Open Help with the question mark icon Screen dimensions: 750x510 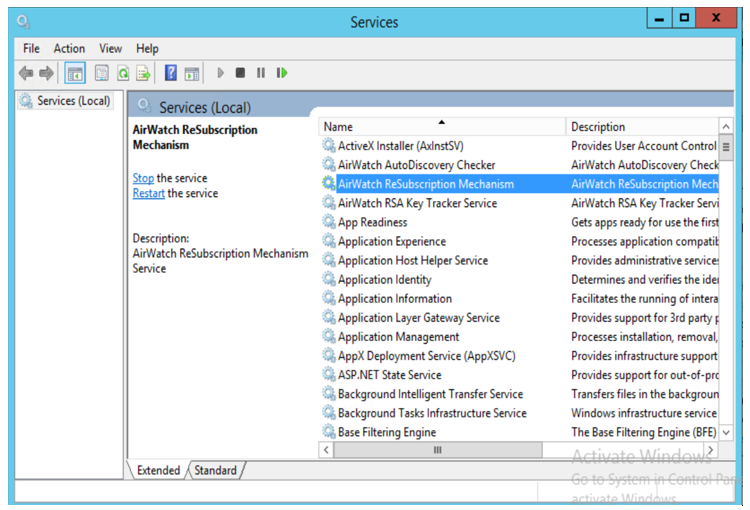pos(171,73)
